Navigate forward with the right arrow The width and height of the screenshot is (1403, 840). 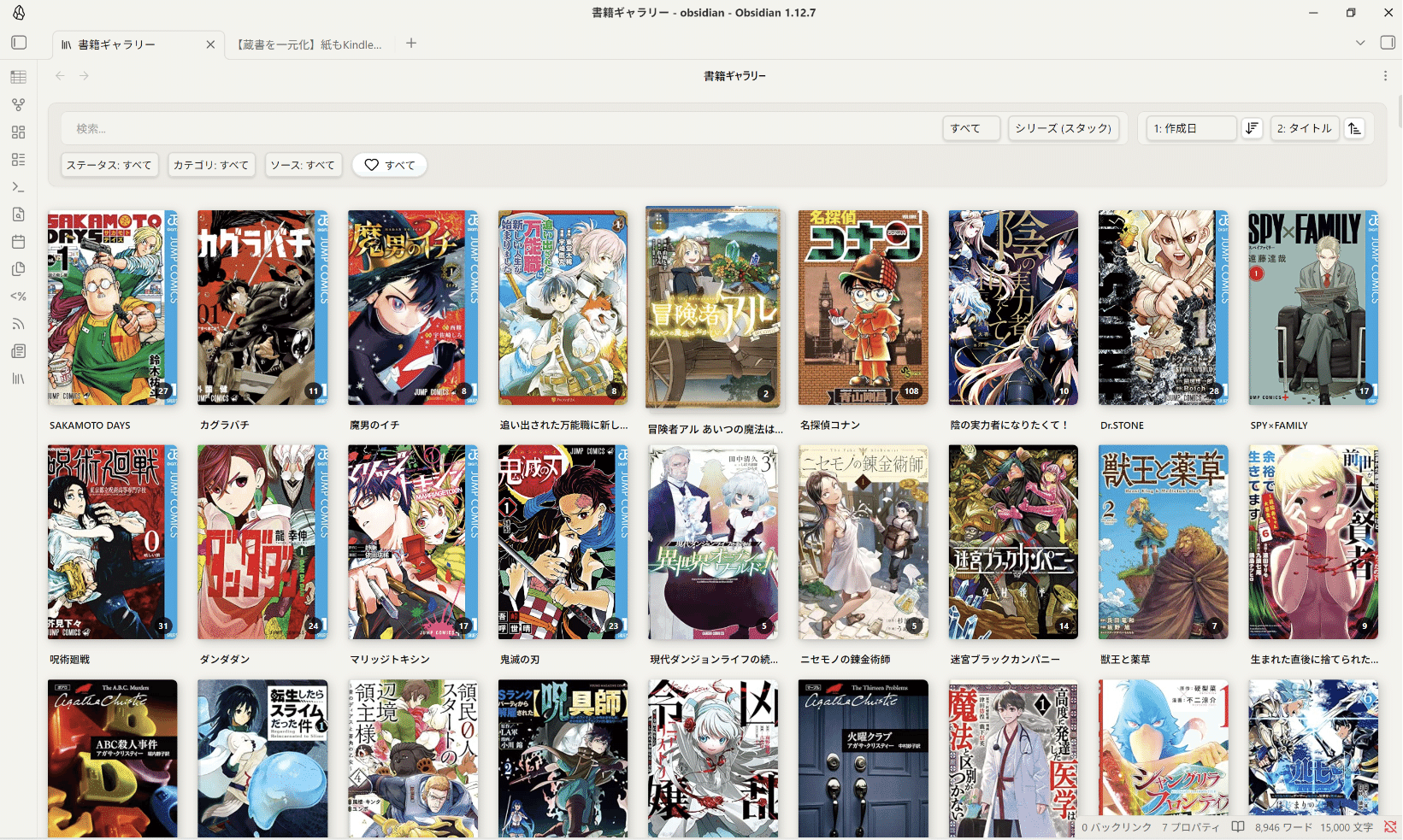84,75
